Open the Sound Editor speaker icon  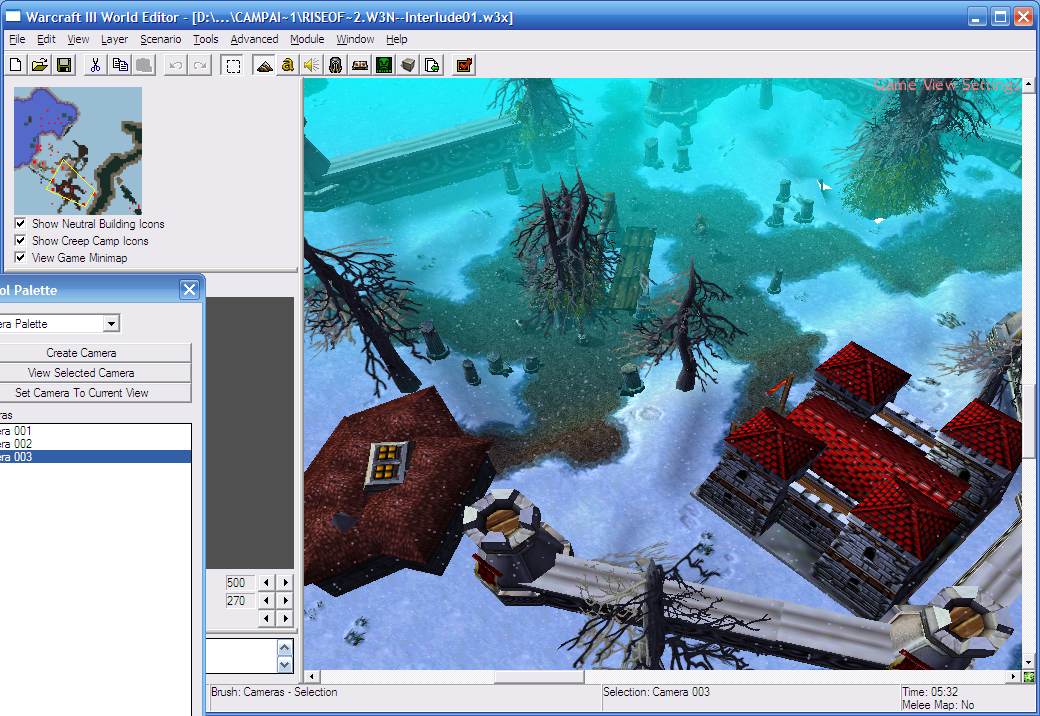(x=312, y=65)
